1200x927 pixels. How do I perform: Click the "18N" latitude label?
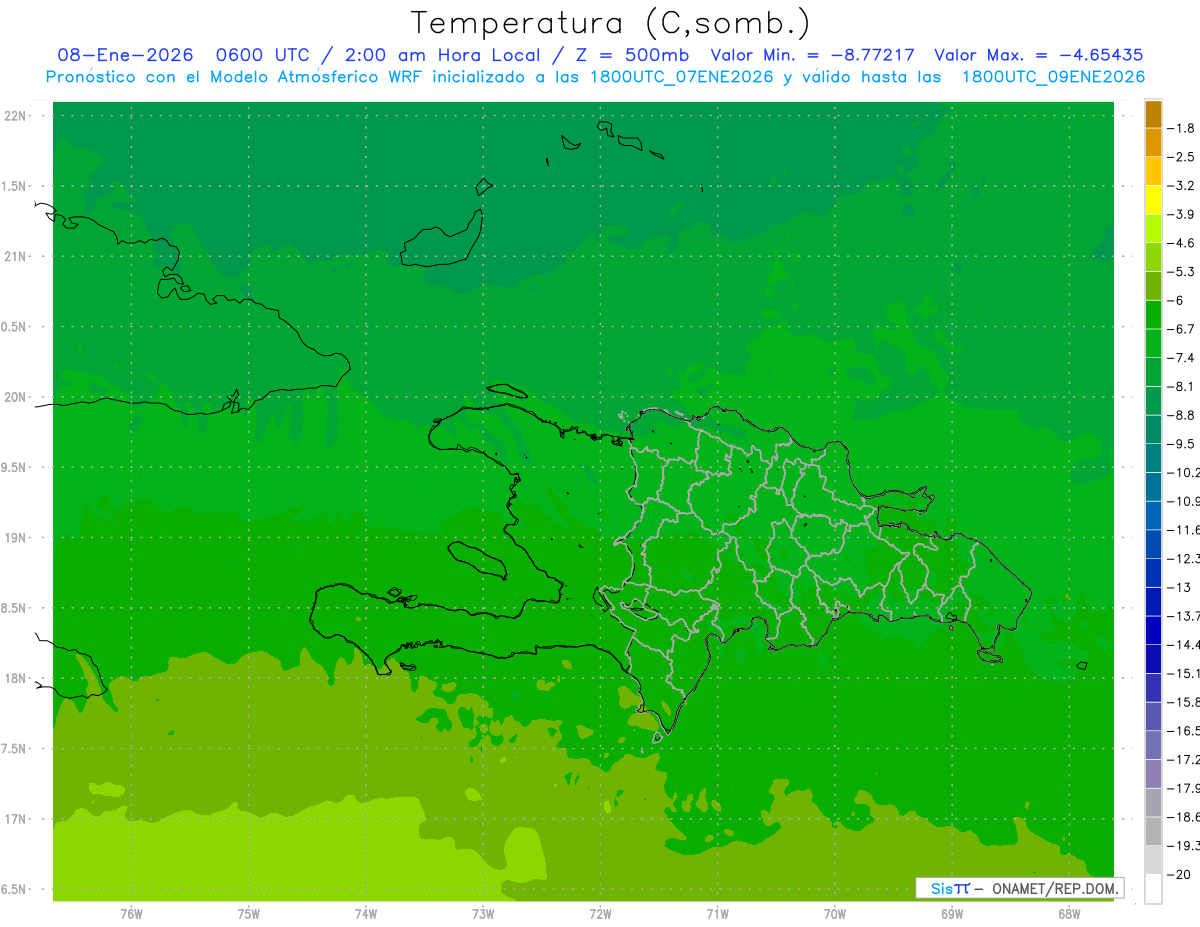(15, 678)
